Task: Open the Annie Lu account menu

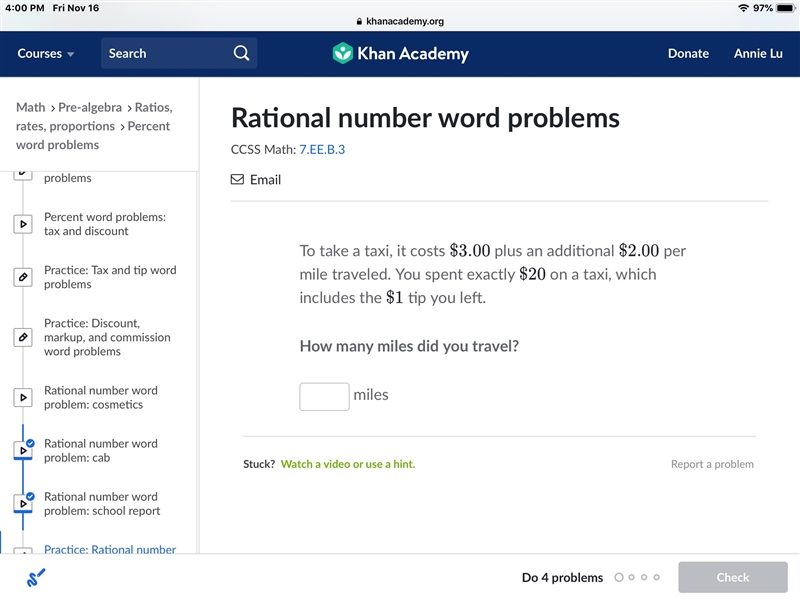Action: (758, 53)
